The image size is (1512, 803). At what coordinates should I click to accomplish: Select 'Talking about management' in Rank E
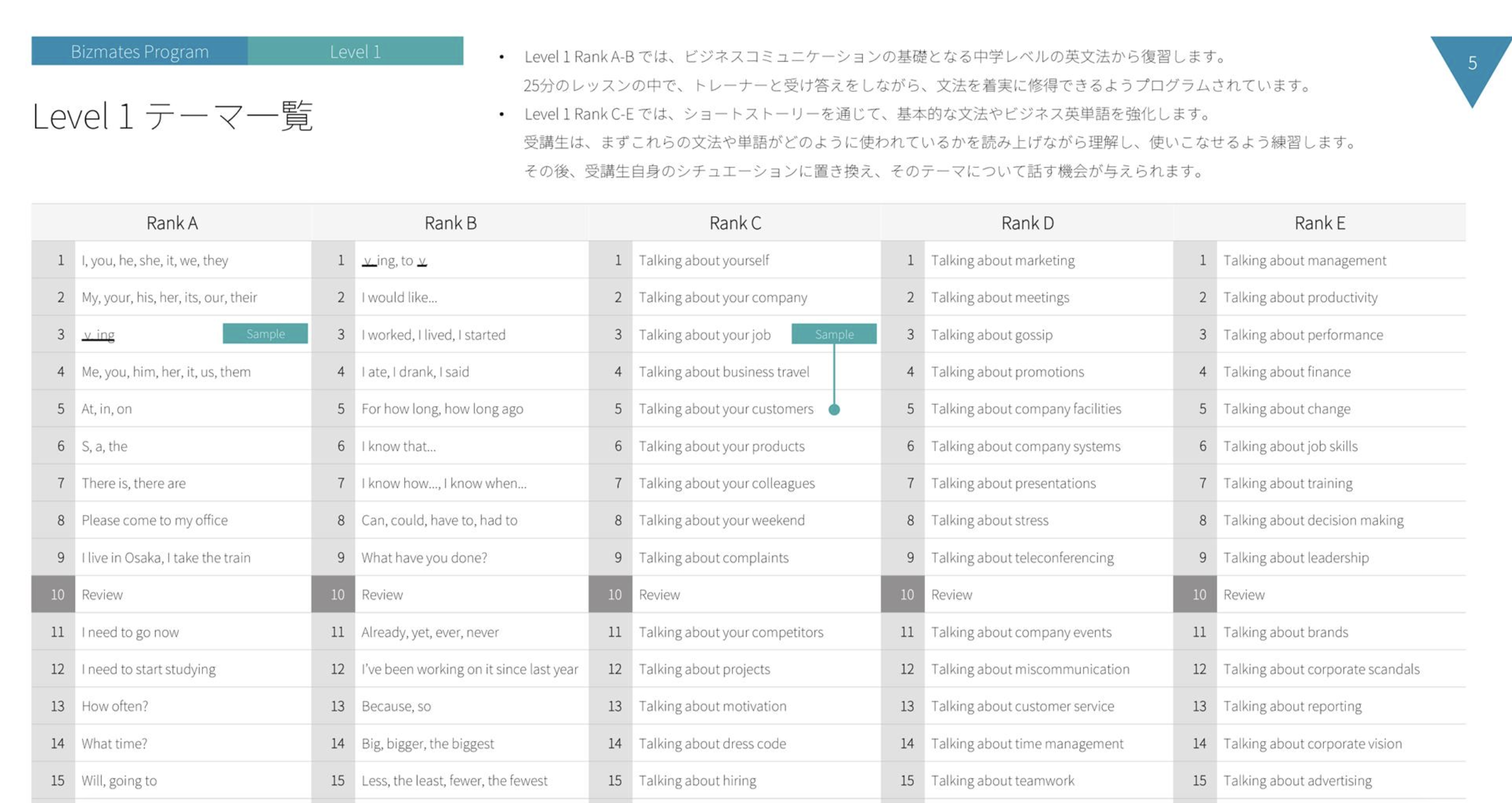click(x=1304, y=260)
